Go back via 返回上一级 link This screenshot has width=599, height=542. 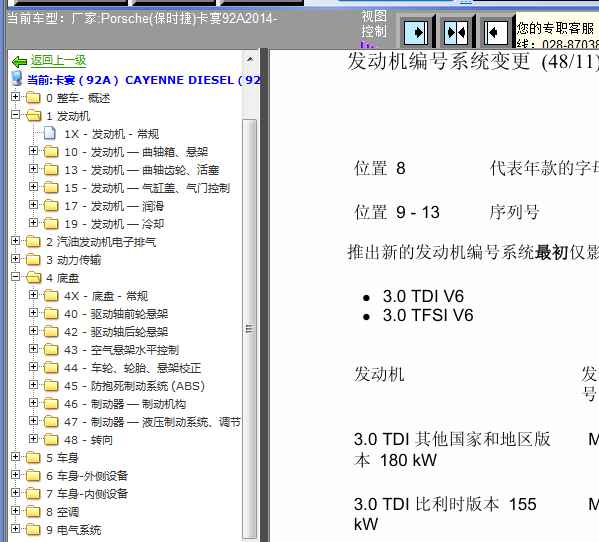coord(58,60)
